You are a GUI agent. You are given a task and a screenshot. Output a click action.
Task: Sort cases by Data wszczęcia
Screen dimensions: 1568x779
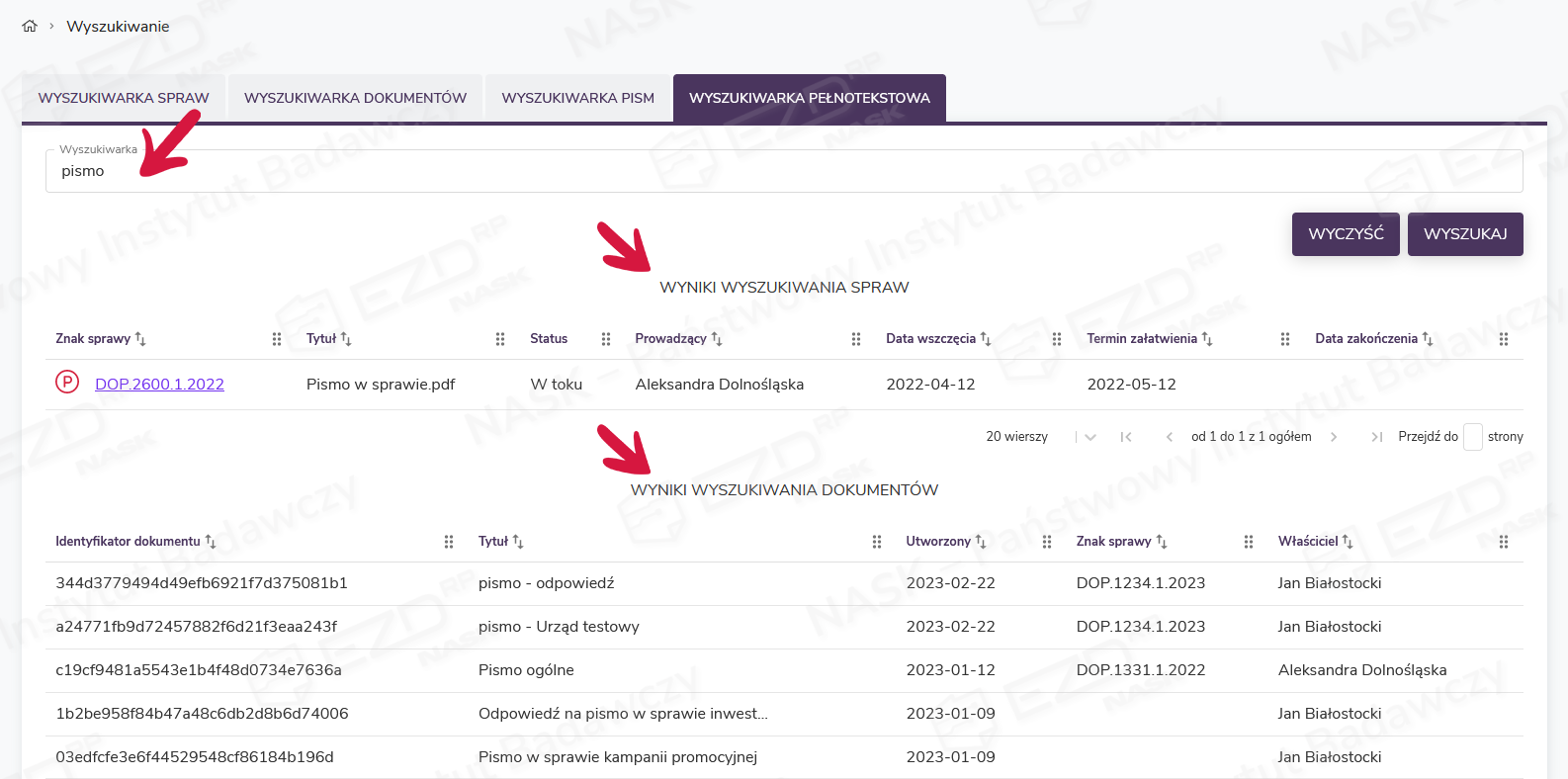click(x=985, y=339)
